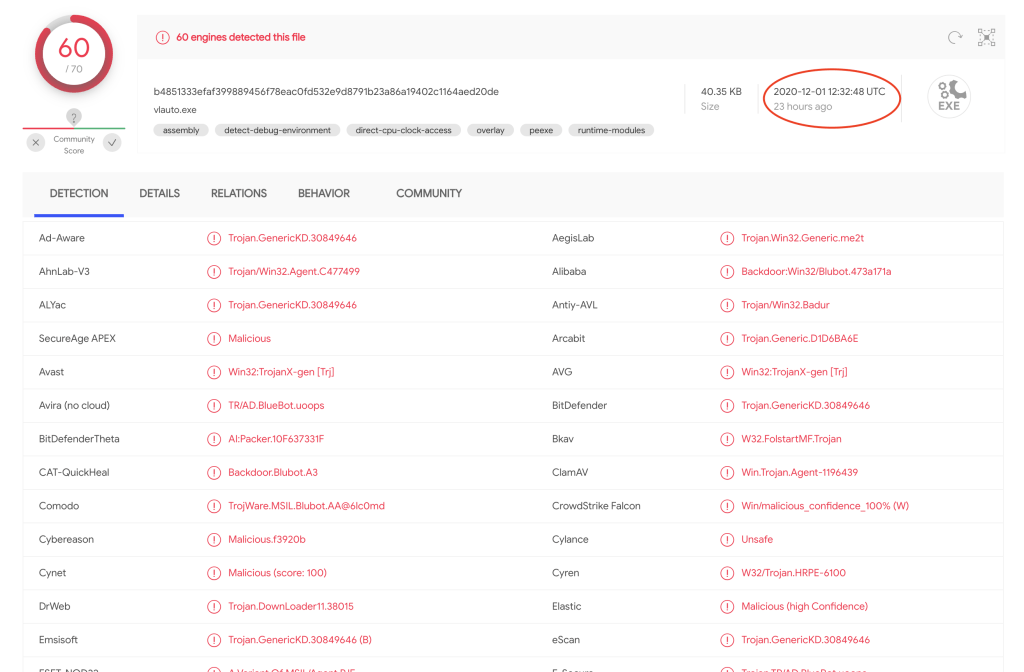The image size is (1024, 672).
Task: Vote up with community score checkmark
Action: pyautogui.click(x=112, y=143)
